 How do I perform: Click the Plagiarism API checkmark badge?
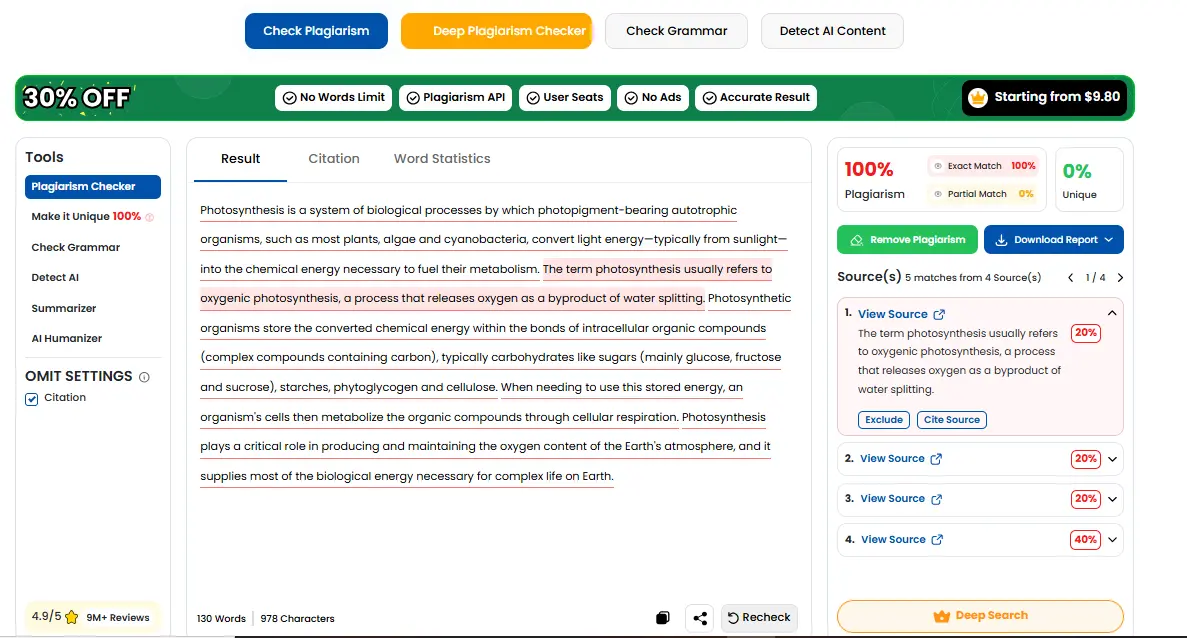[x=456, y=98]
